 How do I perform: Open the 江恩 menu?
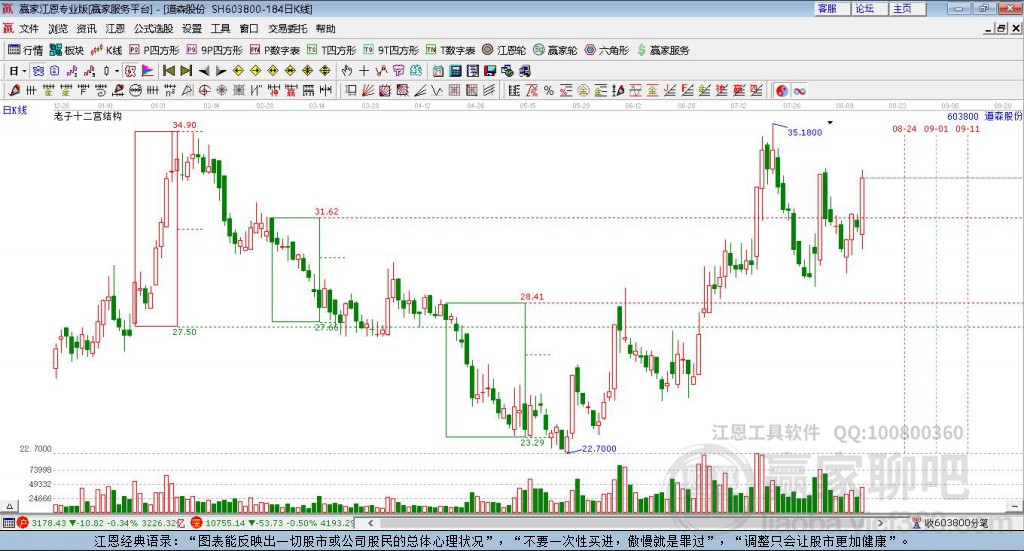[x=115, y=29]
